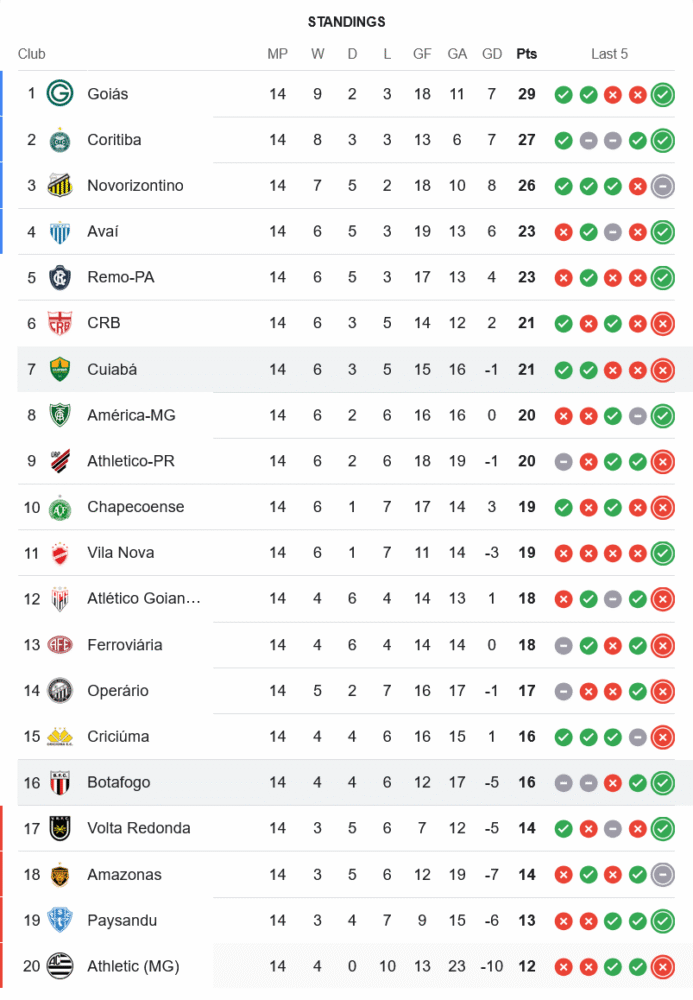Click the Criciúma club crest
The height and width of the screenshot is (1000, 693).
pos(60,737)
